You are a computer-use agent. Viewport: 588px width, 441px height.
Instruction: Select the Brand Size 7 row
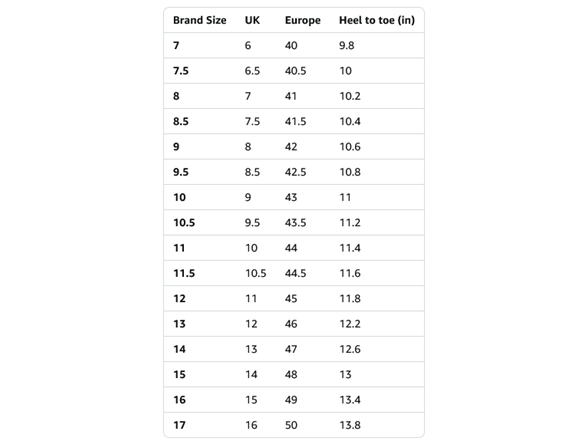[x=294, y=45]
